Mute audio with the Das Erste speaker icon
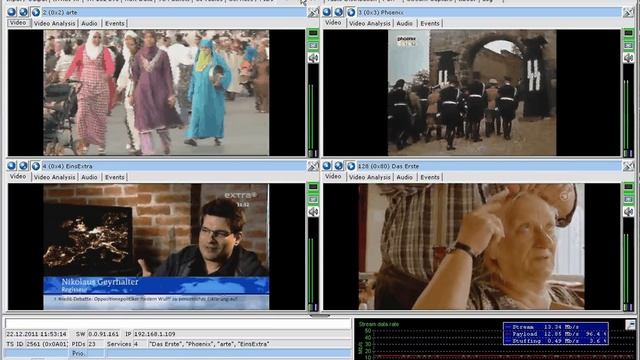640x360 pixels. (x=628, y=212)
